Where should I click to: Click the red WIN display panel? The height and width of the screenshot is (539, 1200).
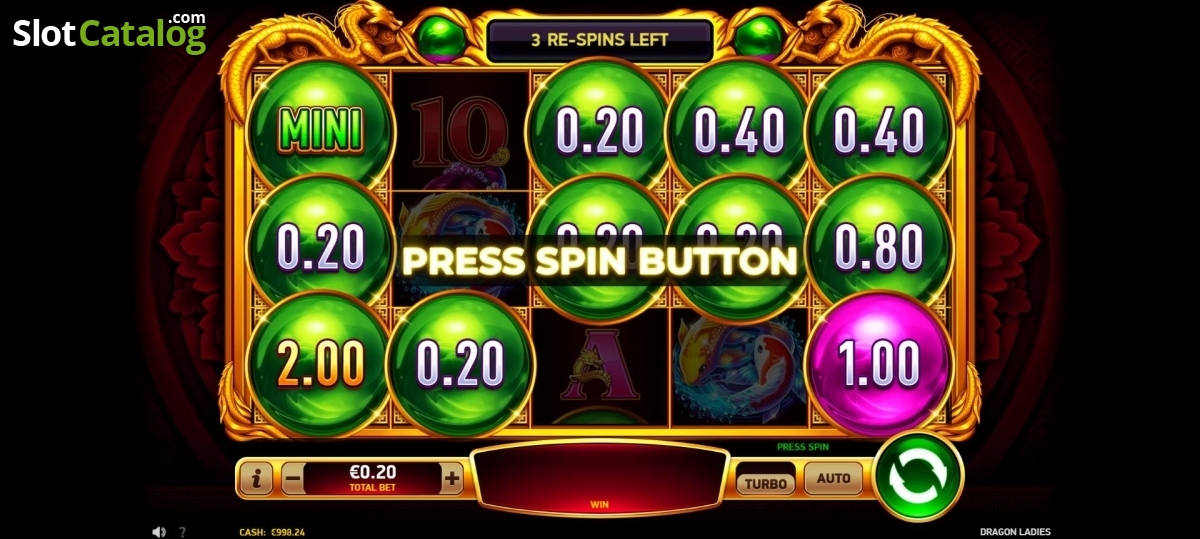pyautogui.click(x=600, y=478)
